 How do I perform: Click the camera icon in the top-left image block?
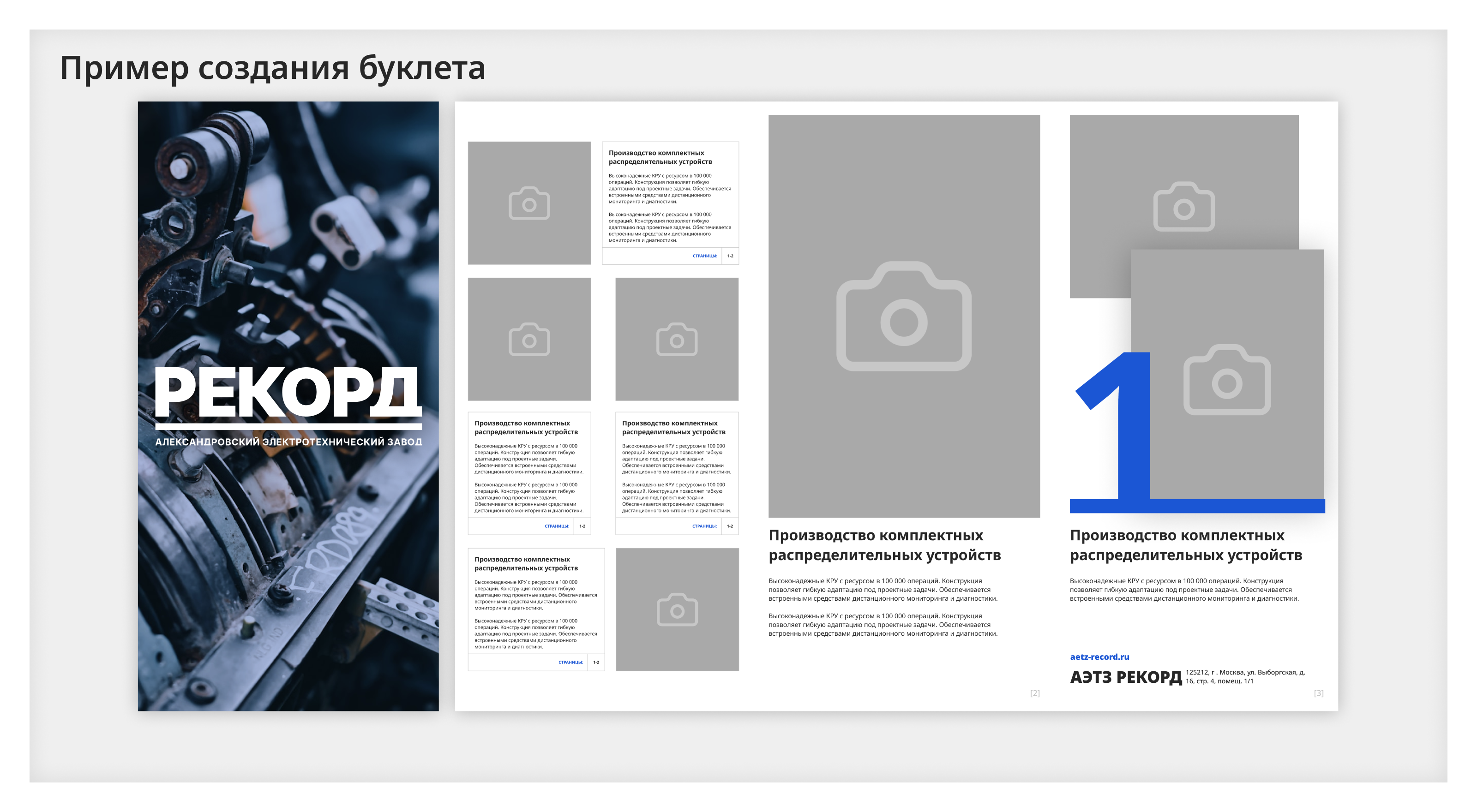pyautogui.click(x=529, y=203)
